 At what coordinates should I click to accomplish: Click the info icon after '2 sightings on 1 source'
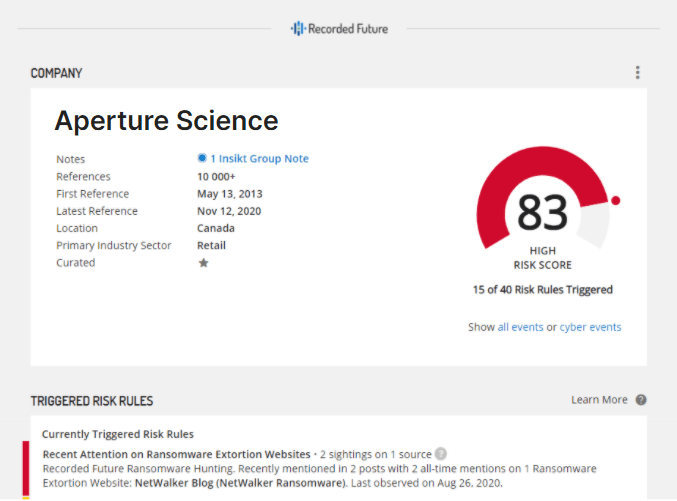pyautogui.click(x=441, y=454)
